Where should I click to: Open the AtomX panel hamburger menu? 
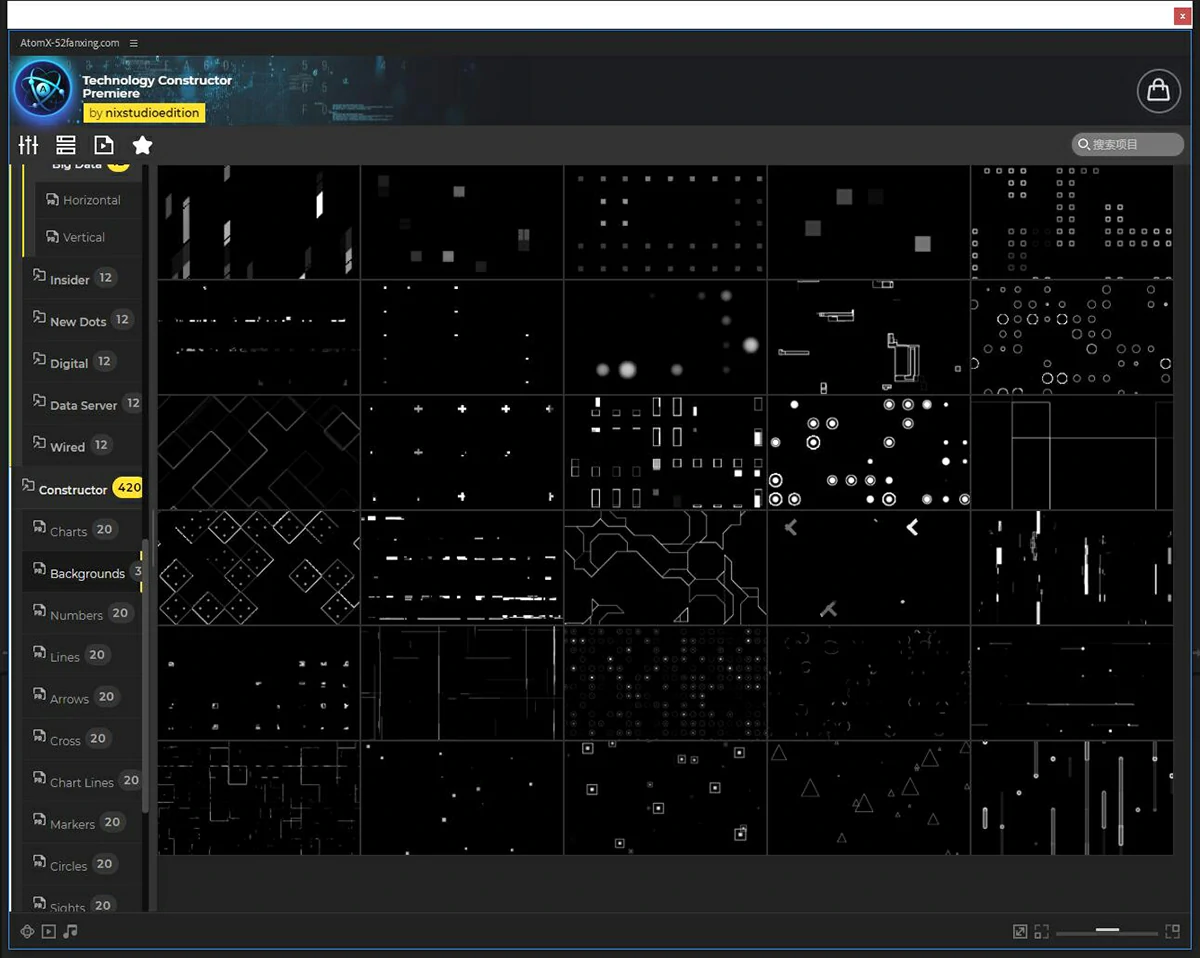134,43
